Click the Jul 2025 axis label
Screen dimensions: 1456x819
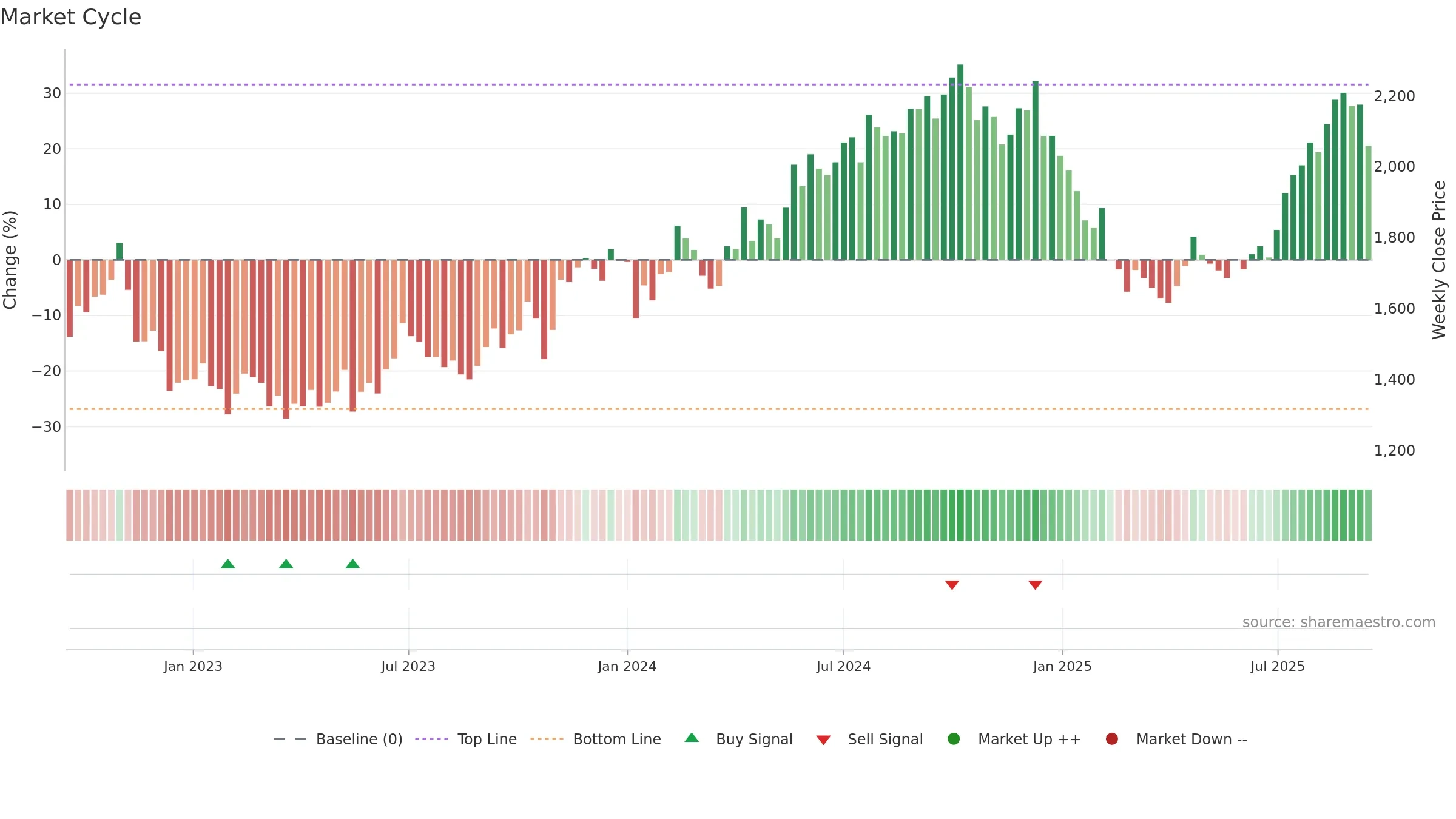1278,667
